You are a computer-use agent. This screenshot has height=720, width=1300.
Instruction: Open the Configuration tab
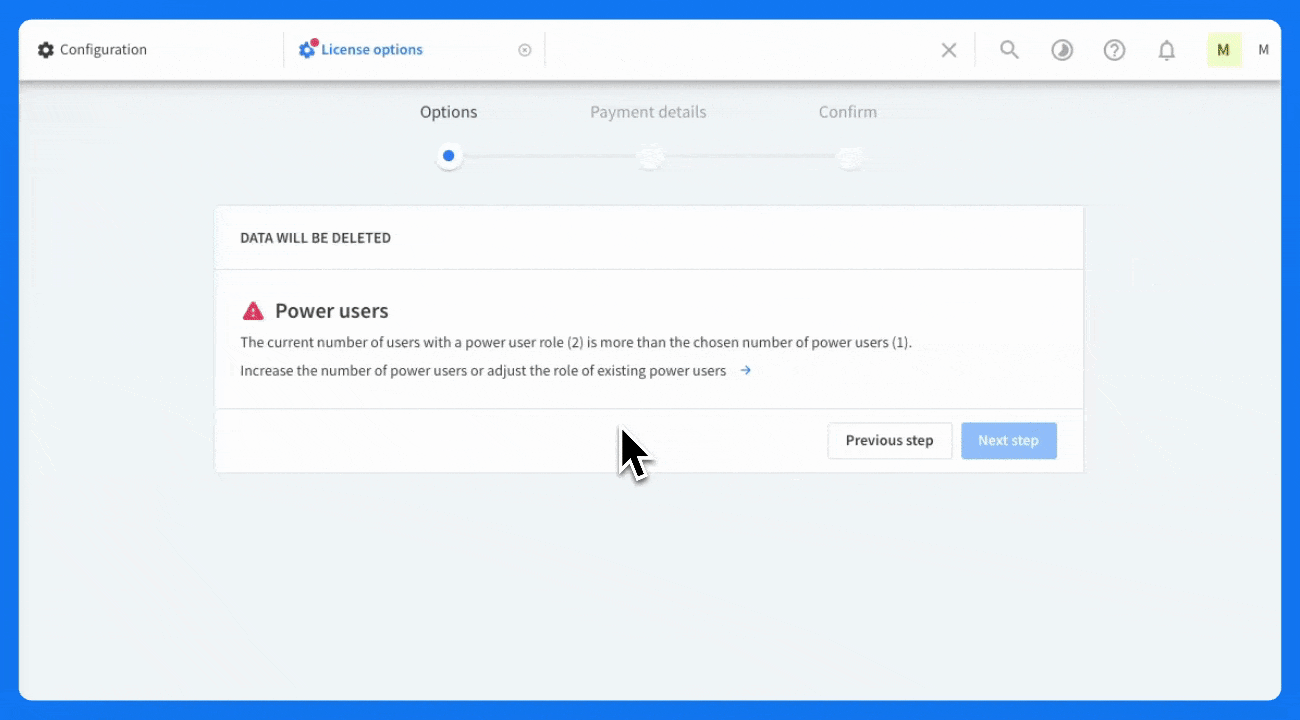(x=92, y=49)
